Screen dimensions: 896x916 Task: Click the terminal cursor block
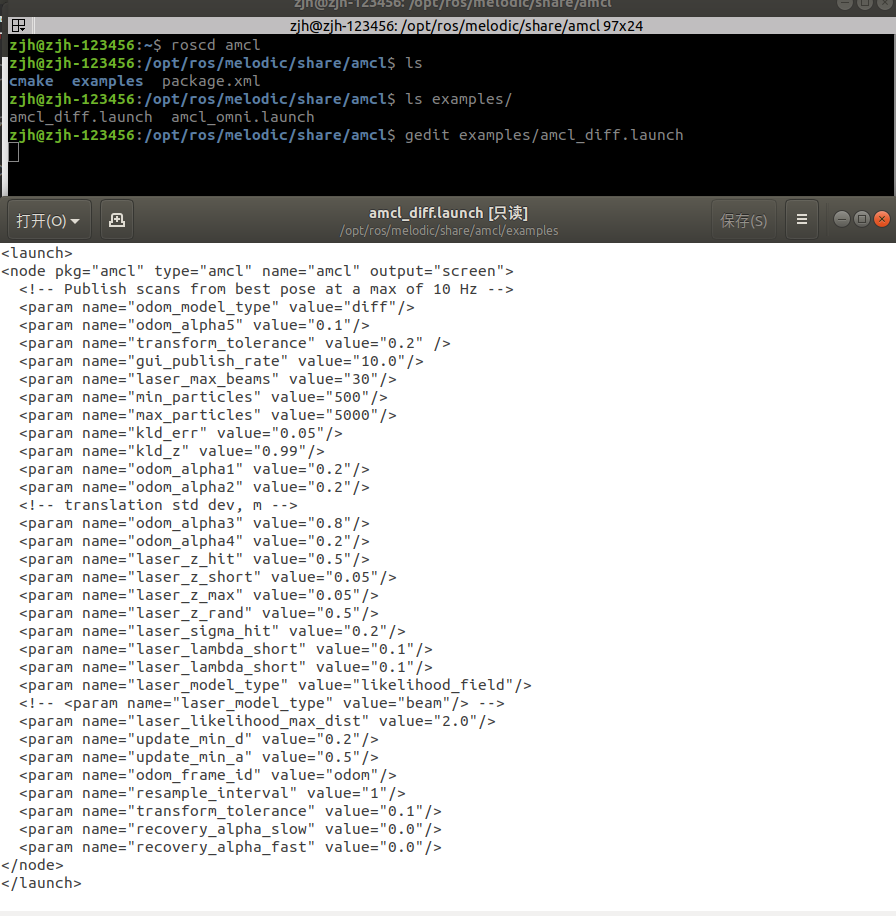pos(13,152)
